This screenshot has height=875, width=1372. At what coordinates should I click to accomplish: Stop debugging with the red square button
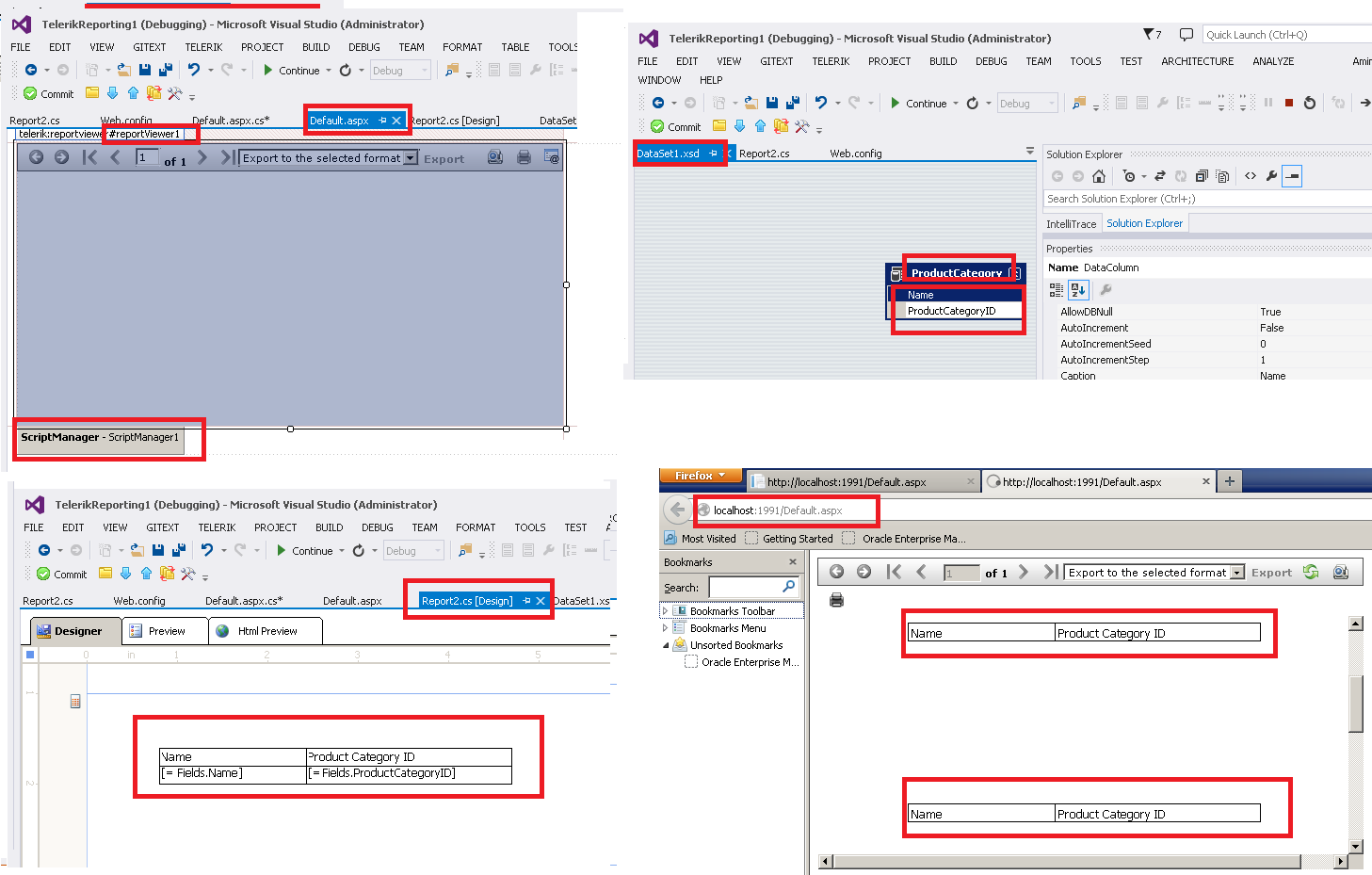[1289, 103]
